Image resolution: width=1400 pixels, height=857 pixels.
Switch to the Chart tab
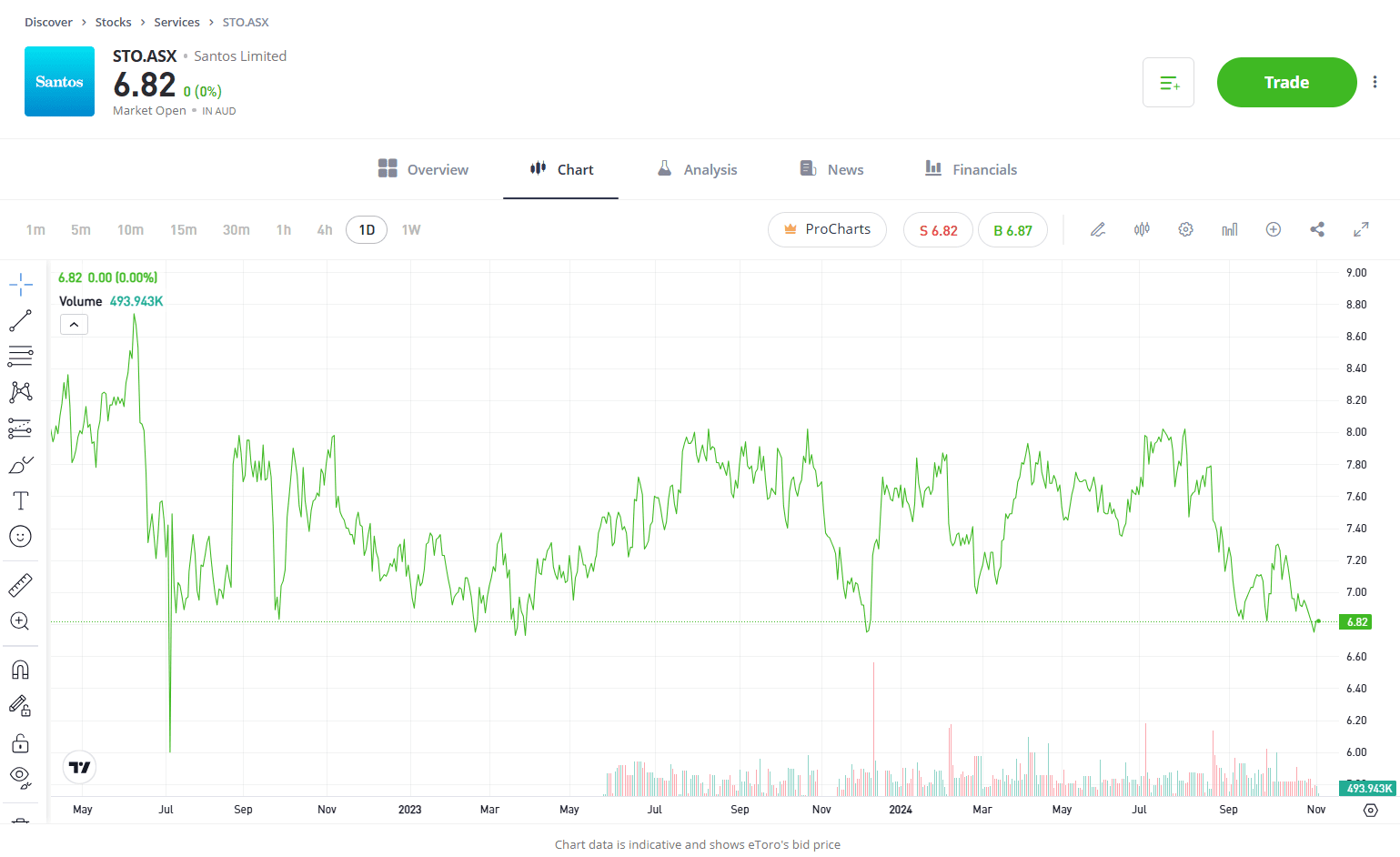[561, 169]
